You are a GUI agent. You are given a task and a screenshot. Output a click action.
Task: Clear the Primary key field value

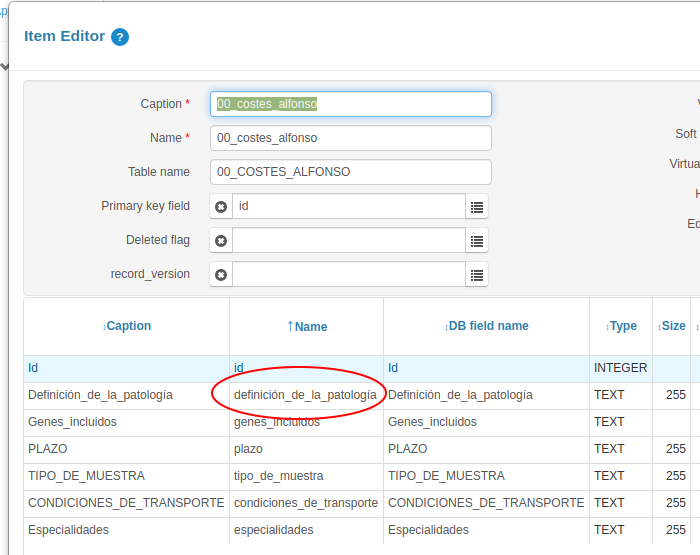pyautogui.click(x=221, y=206)
